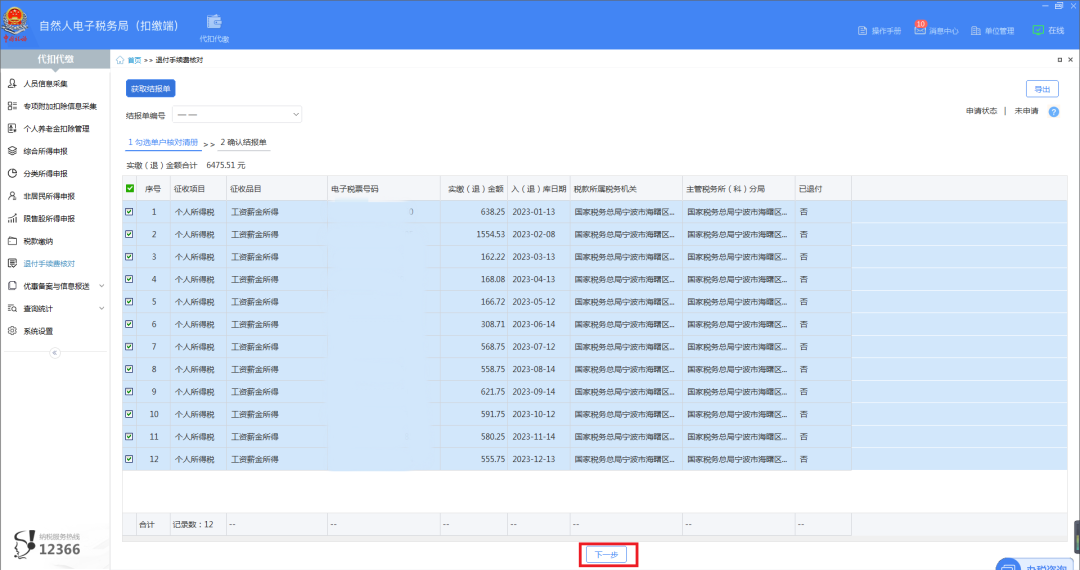Click the home icon in breadcrumb
Image resolution: width=1080 pixels, height=570 pixels.
pyautogui.click(x=120, y=60)
